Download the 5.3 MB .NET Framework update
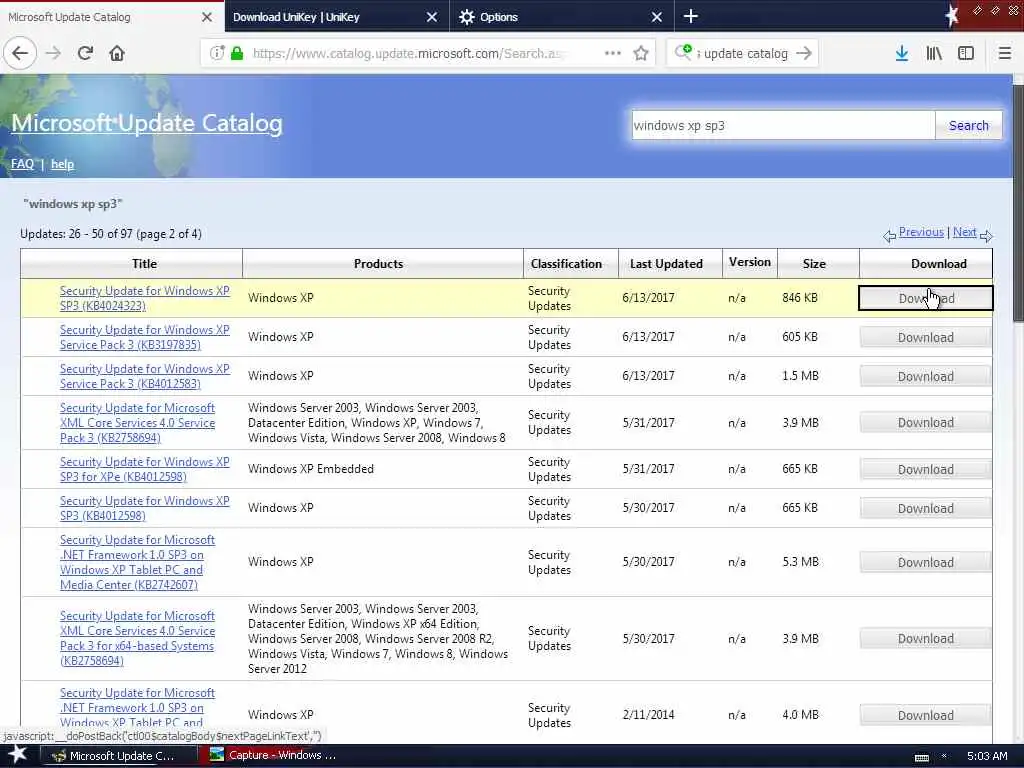Viewport: 1024px width, 768px height. coord(925,562)
